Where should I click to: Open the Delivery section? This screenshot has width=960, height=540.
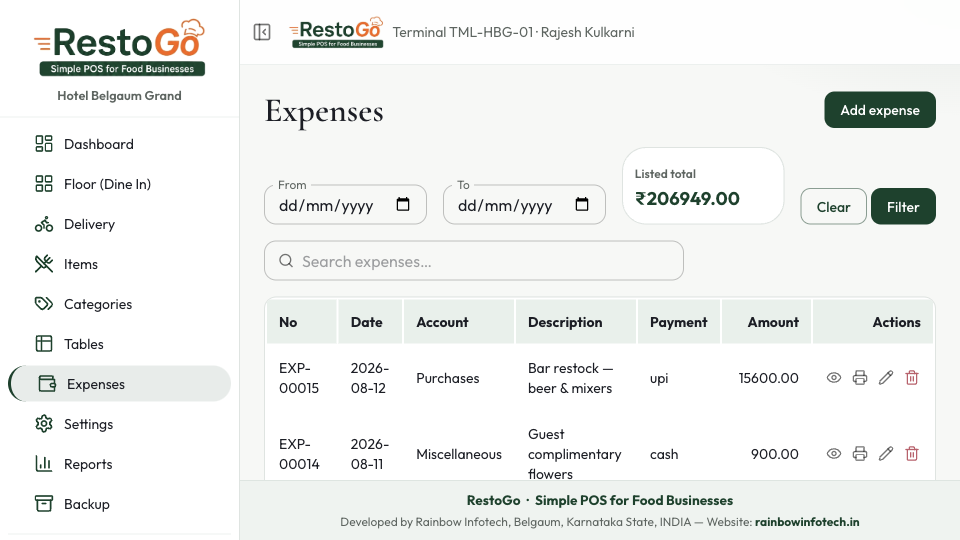tap(119, 224)
